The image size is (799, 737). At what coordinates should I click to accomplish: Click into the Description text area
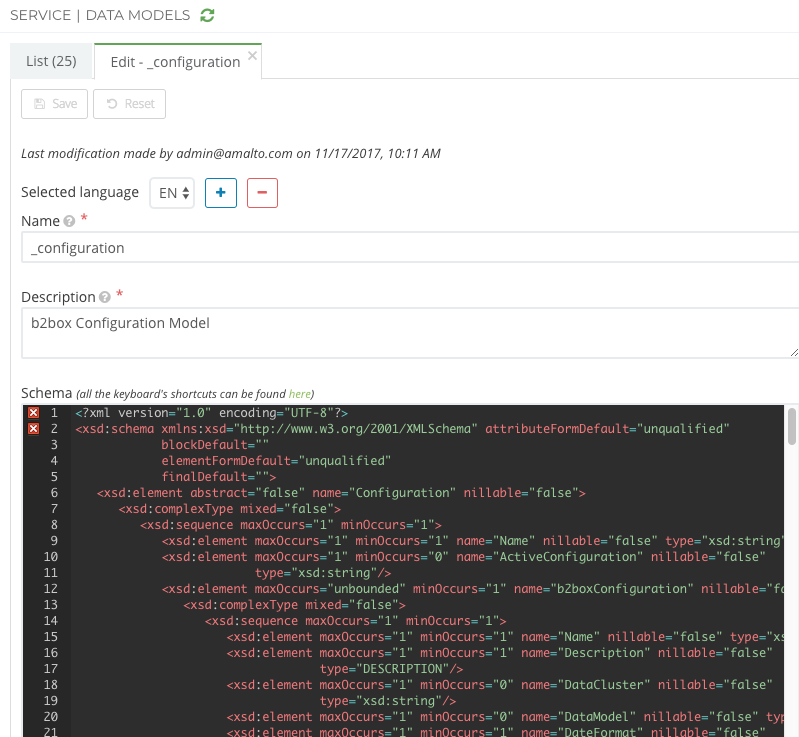pos(410,333)
